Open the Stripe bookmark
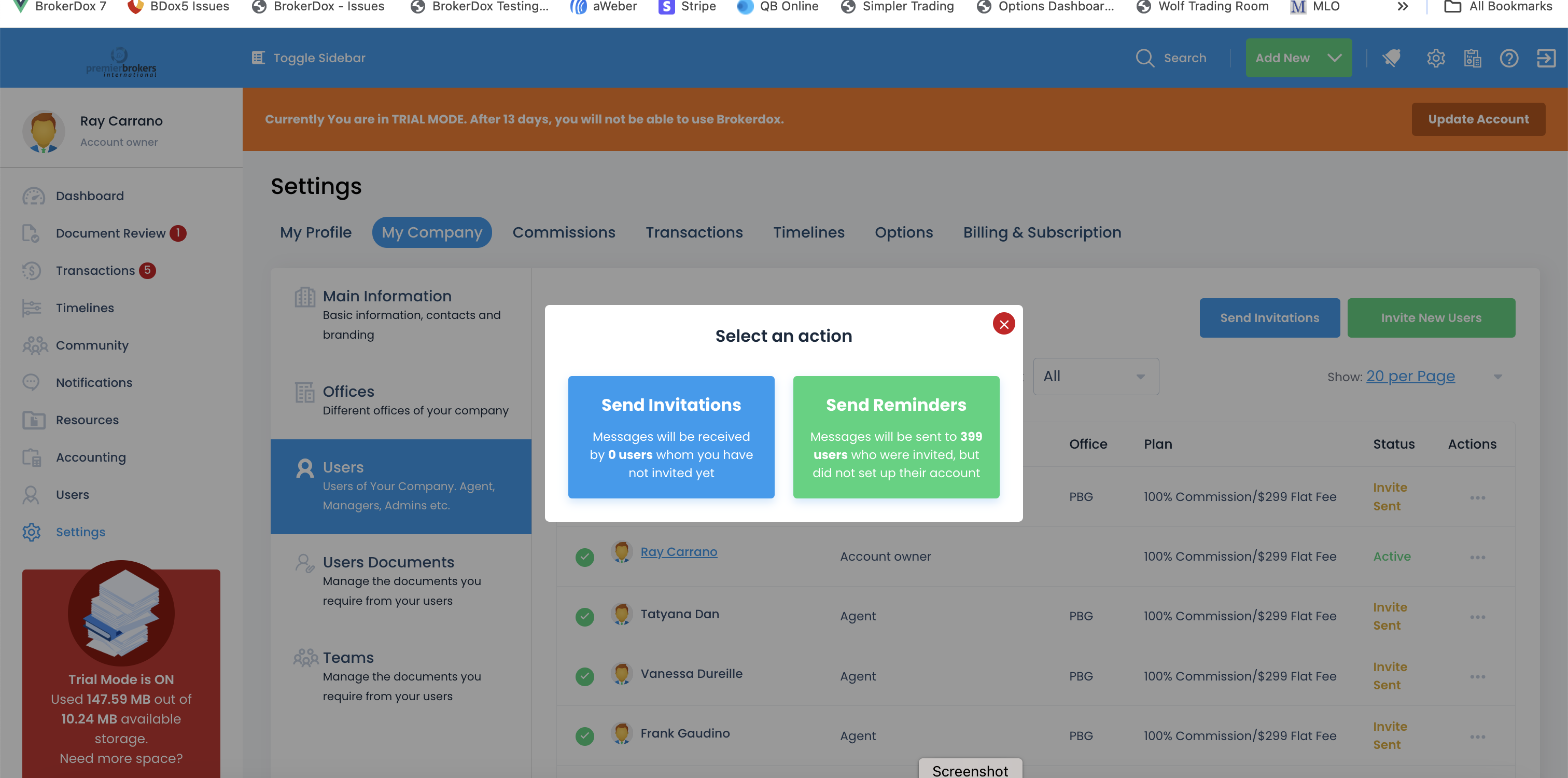 687,7
